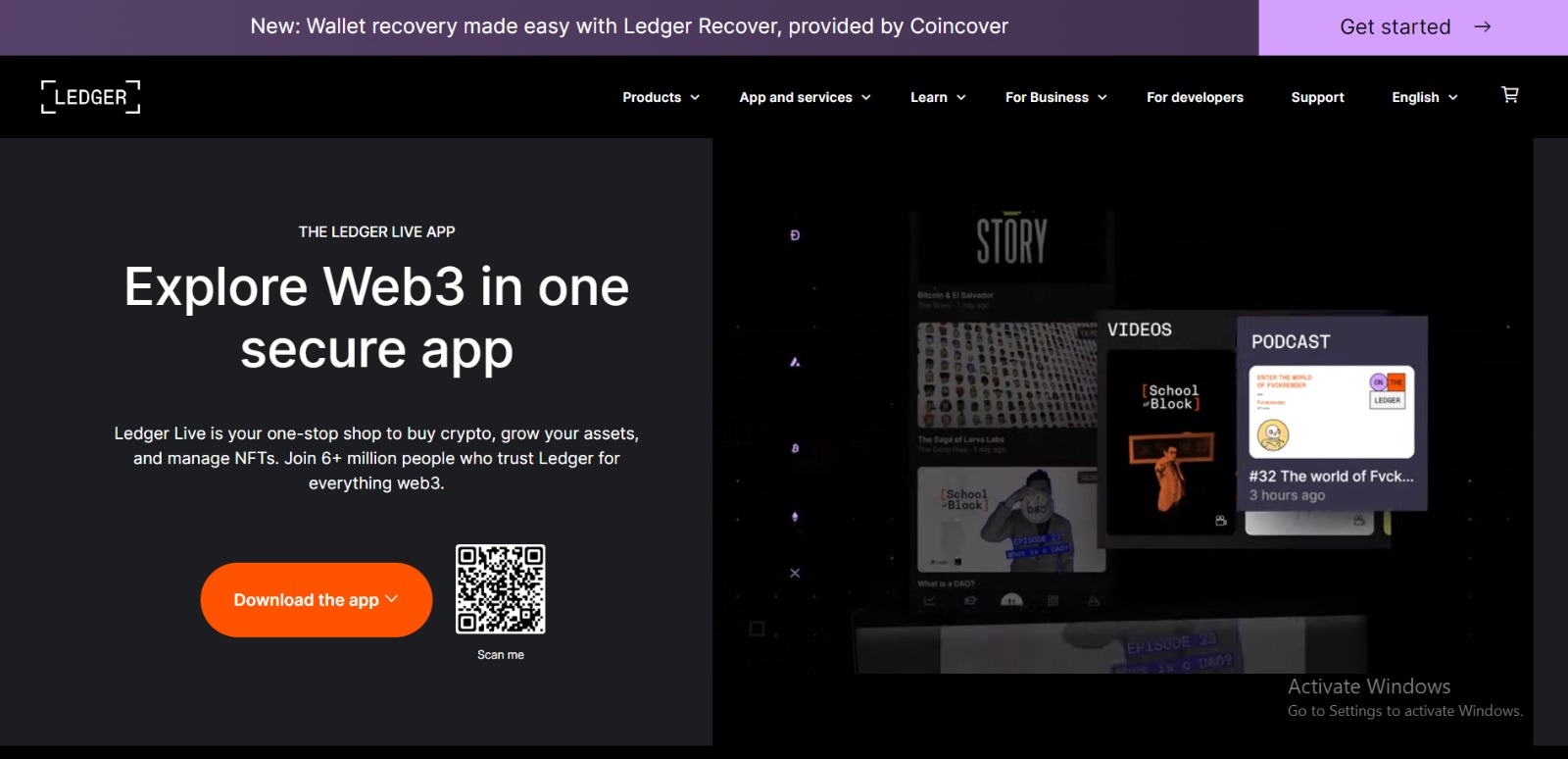The height and width of the screenshot is (759, 1568).
Task: Click THE LEDGER LIVE APP heading
Action: click(x=376, y=231)
